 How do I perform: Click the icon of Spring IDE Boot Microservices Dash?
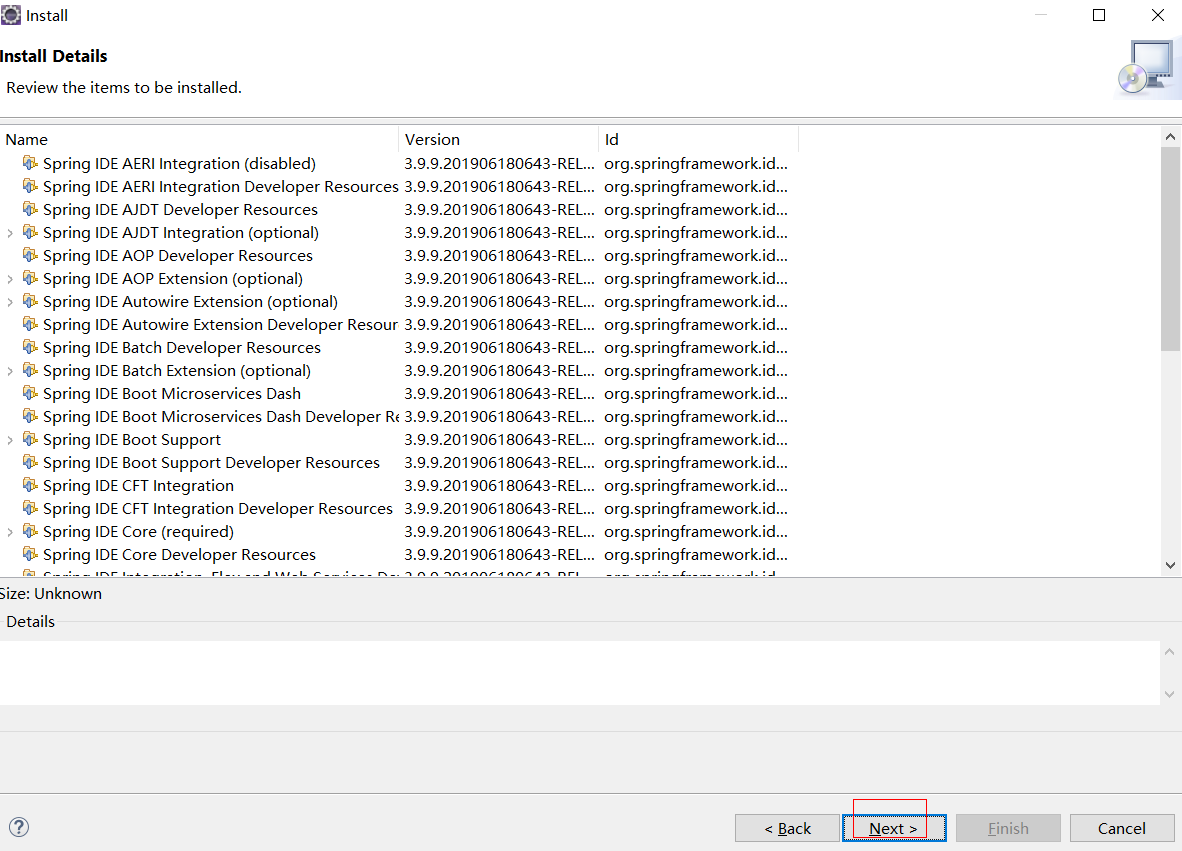[x=30, y=393]
